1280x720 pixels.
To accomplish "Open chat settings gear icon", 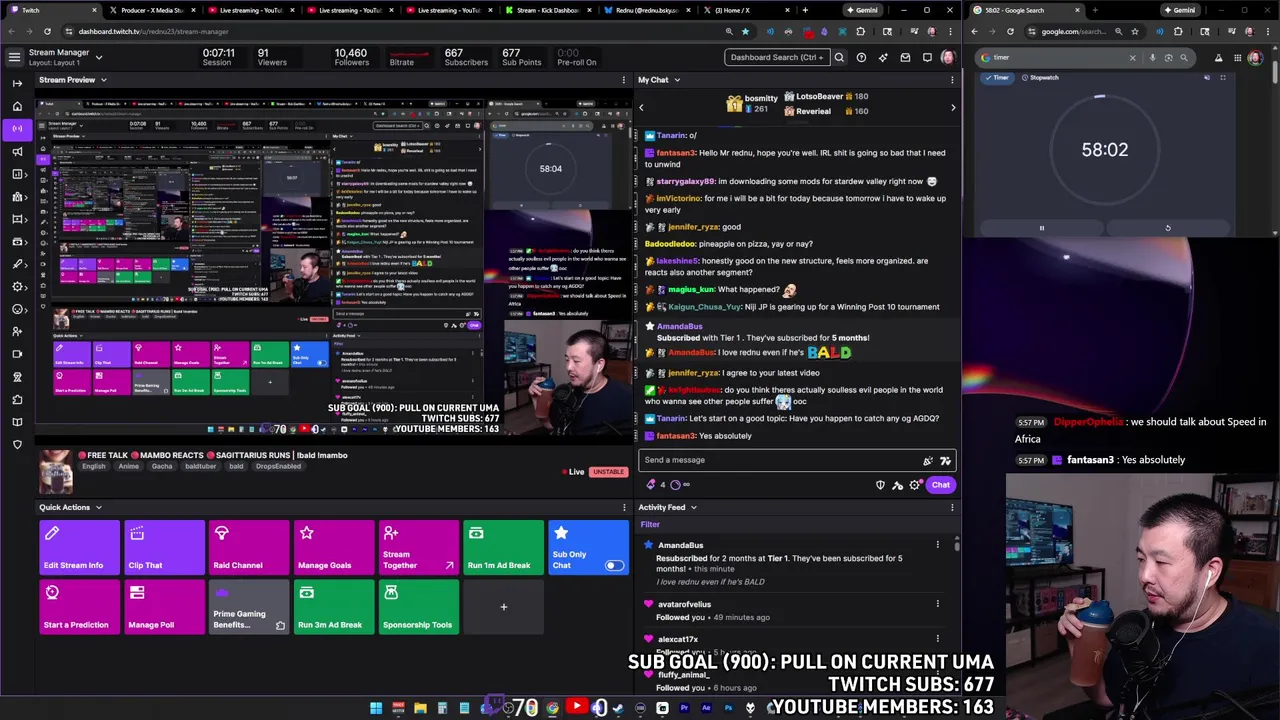I will (914, 485).
